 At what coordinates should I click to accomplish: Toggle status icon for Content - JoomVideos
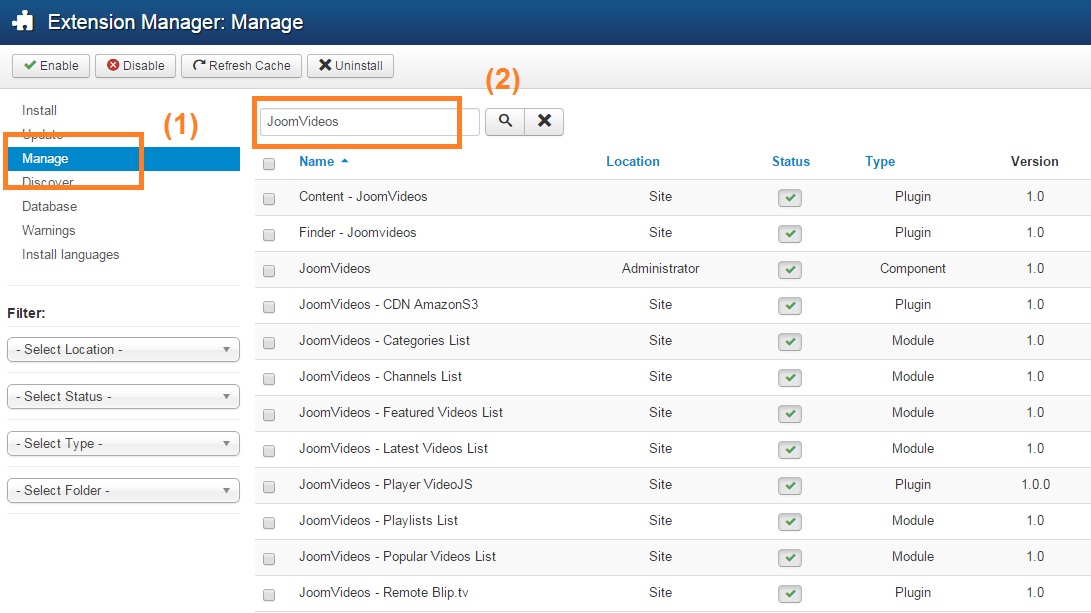coord(790,198)
